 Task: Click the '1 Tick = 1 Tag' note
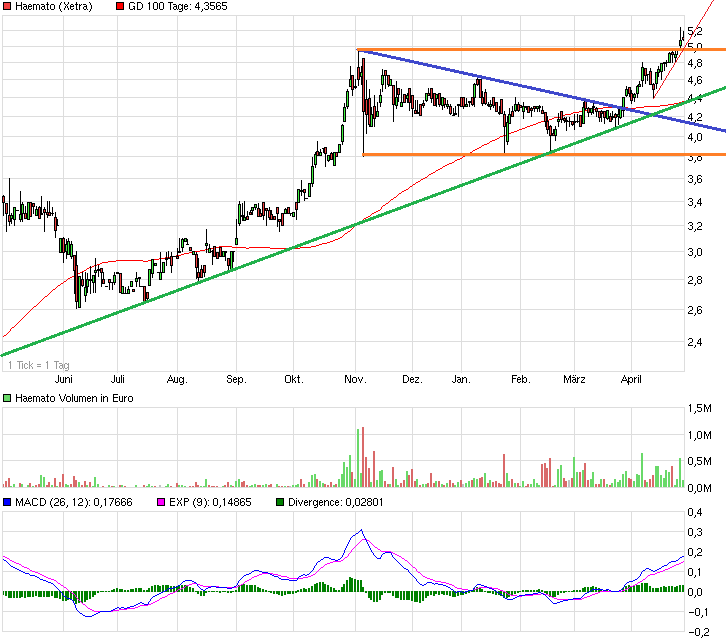click(39, 365)
